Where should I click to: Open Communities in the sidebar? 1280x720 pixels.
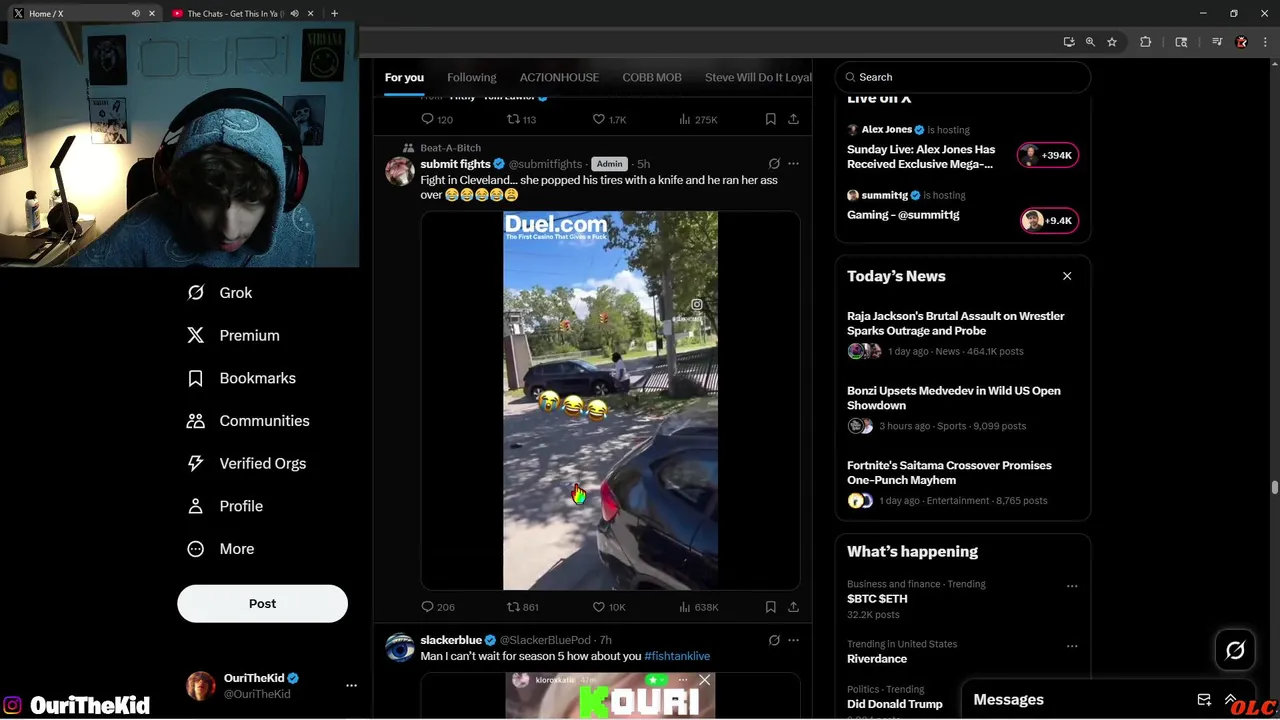pyautogui.click(x=248, y=421)
